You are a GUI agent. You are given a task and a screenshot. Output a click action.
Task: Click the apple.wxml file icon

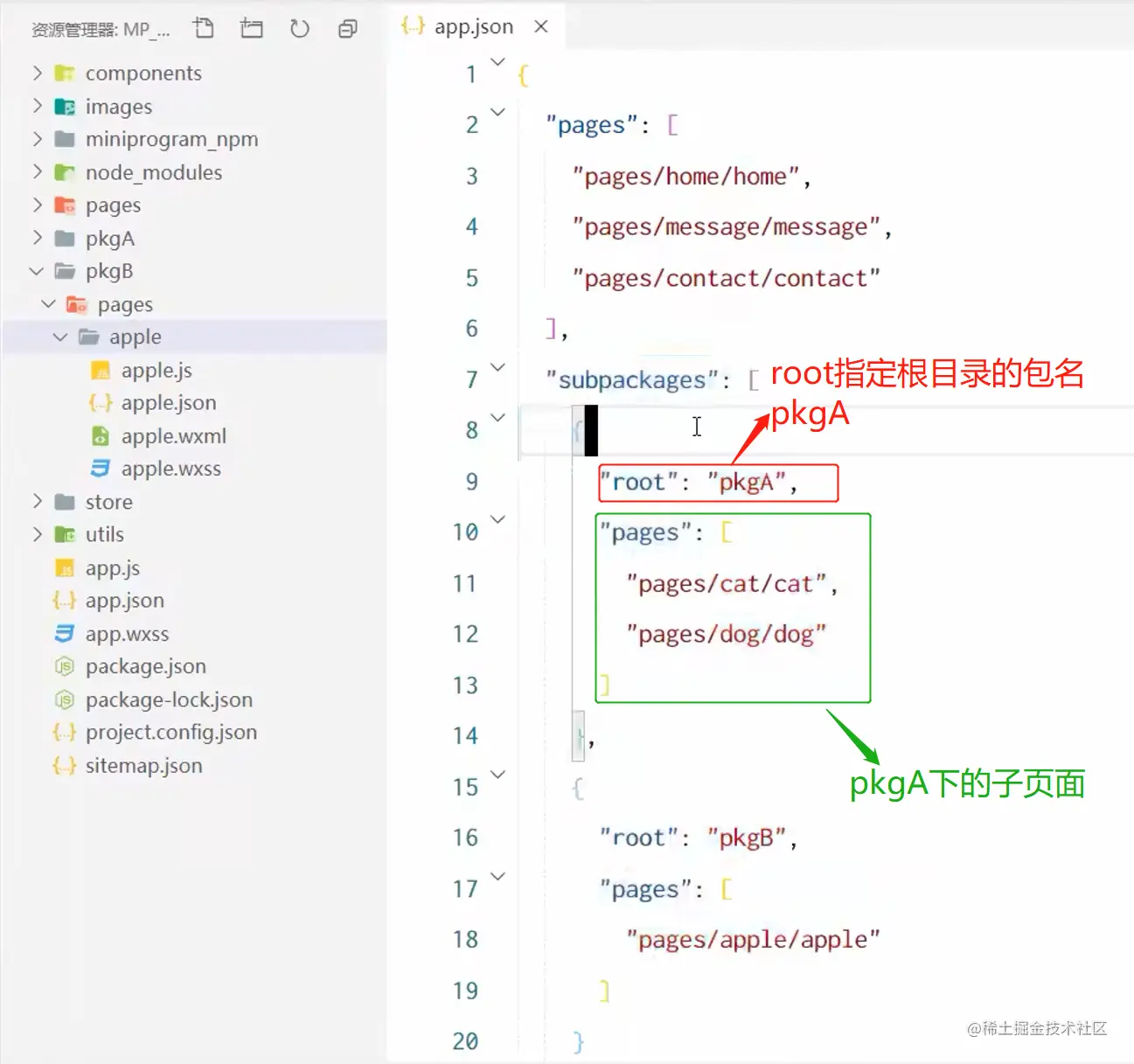tap(101, 435)
